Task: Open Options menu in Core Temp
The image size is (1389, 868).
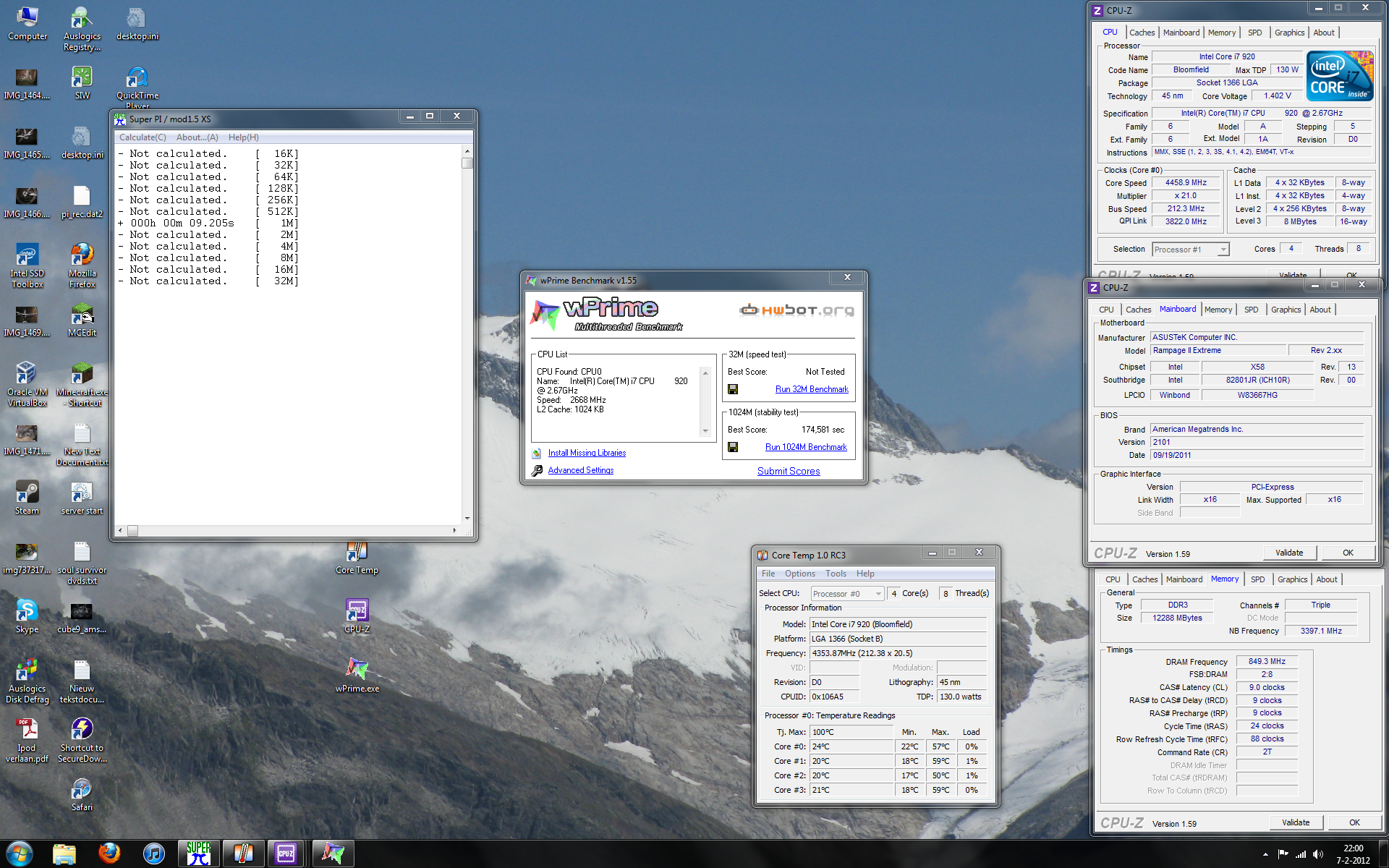Action: [800, 574]
